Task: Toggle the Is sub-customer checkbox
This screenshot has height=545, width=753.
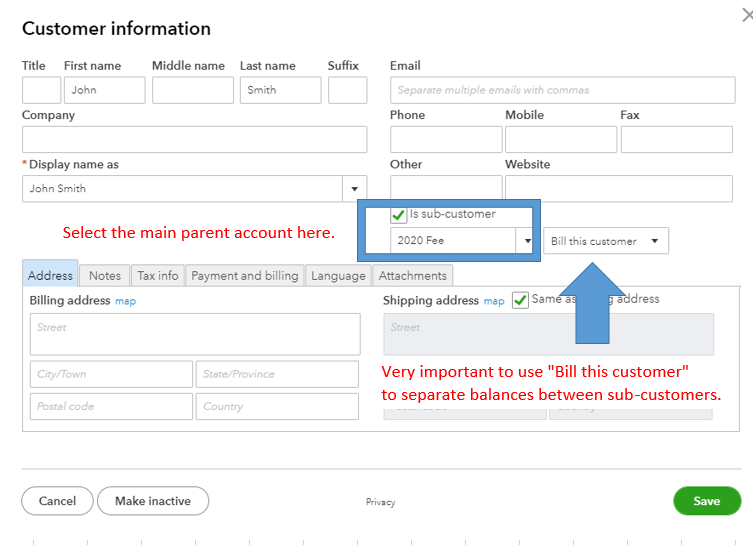Action: [399, 215]
